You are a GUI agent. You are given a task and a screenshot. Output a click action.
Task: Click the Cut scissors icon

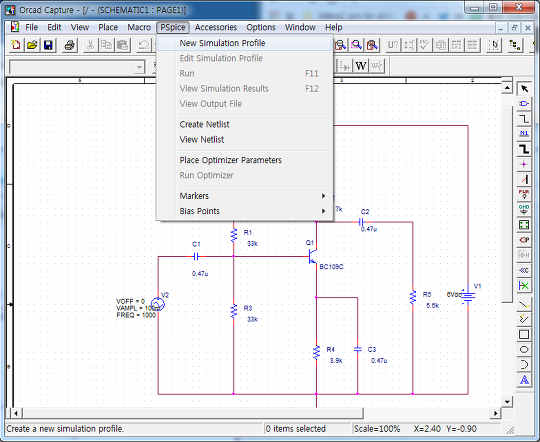coord(91,45)
